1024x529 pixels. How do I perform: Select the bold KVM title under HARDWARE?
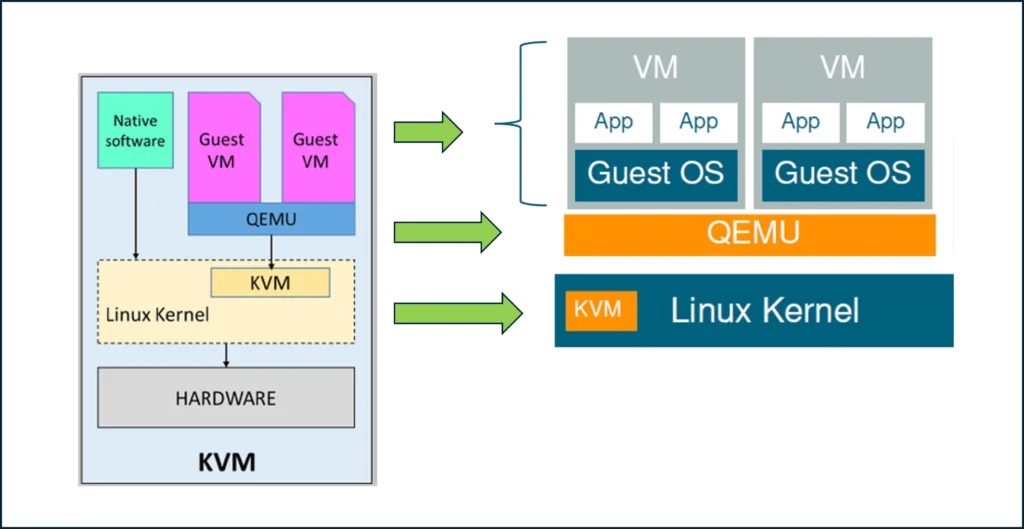[226, 462]
